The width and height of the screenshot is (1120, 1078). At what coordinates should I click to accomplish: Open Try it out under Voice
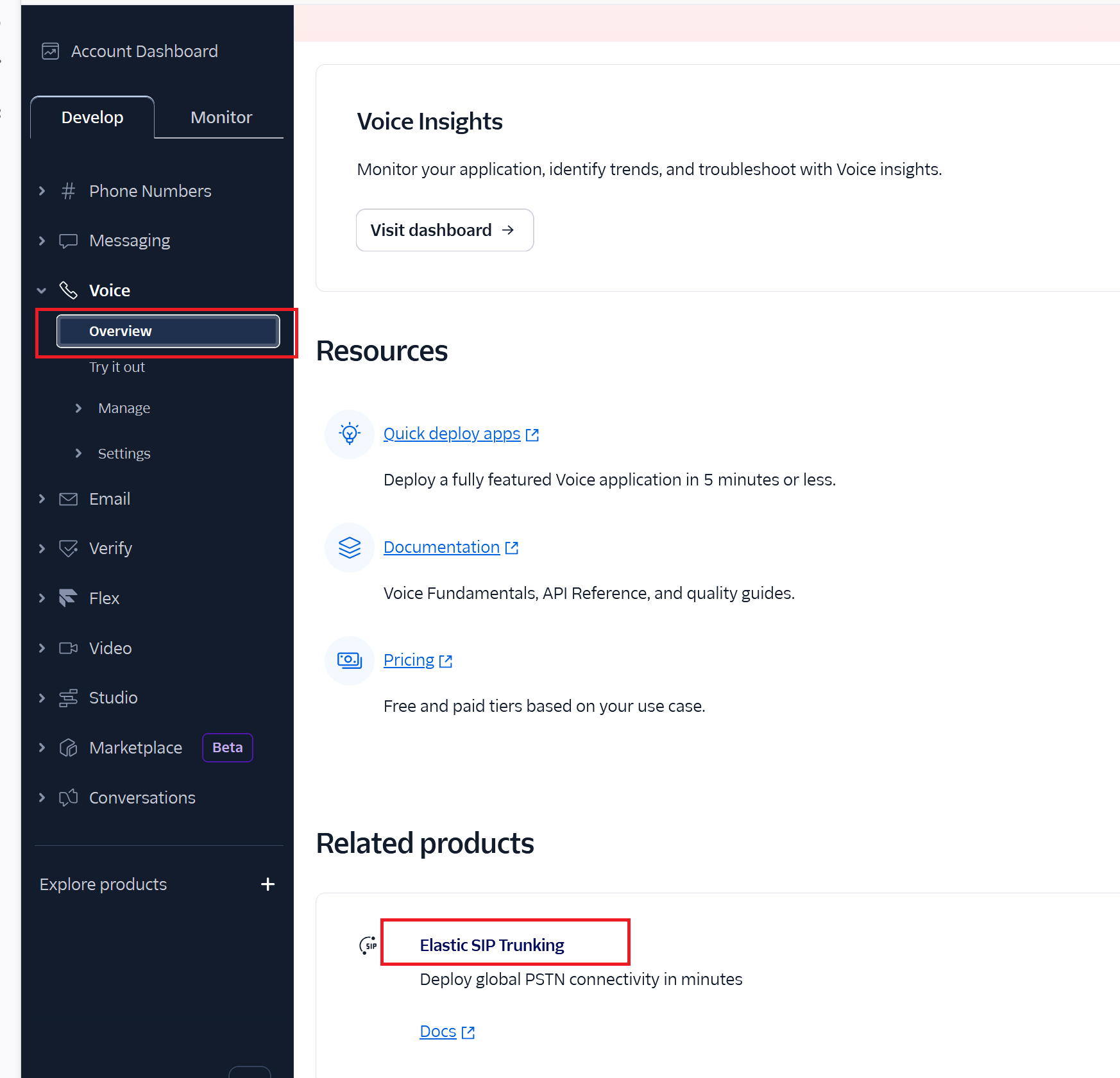tap(117, 367)
